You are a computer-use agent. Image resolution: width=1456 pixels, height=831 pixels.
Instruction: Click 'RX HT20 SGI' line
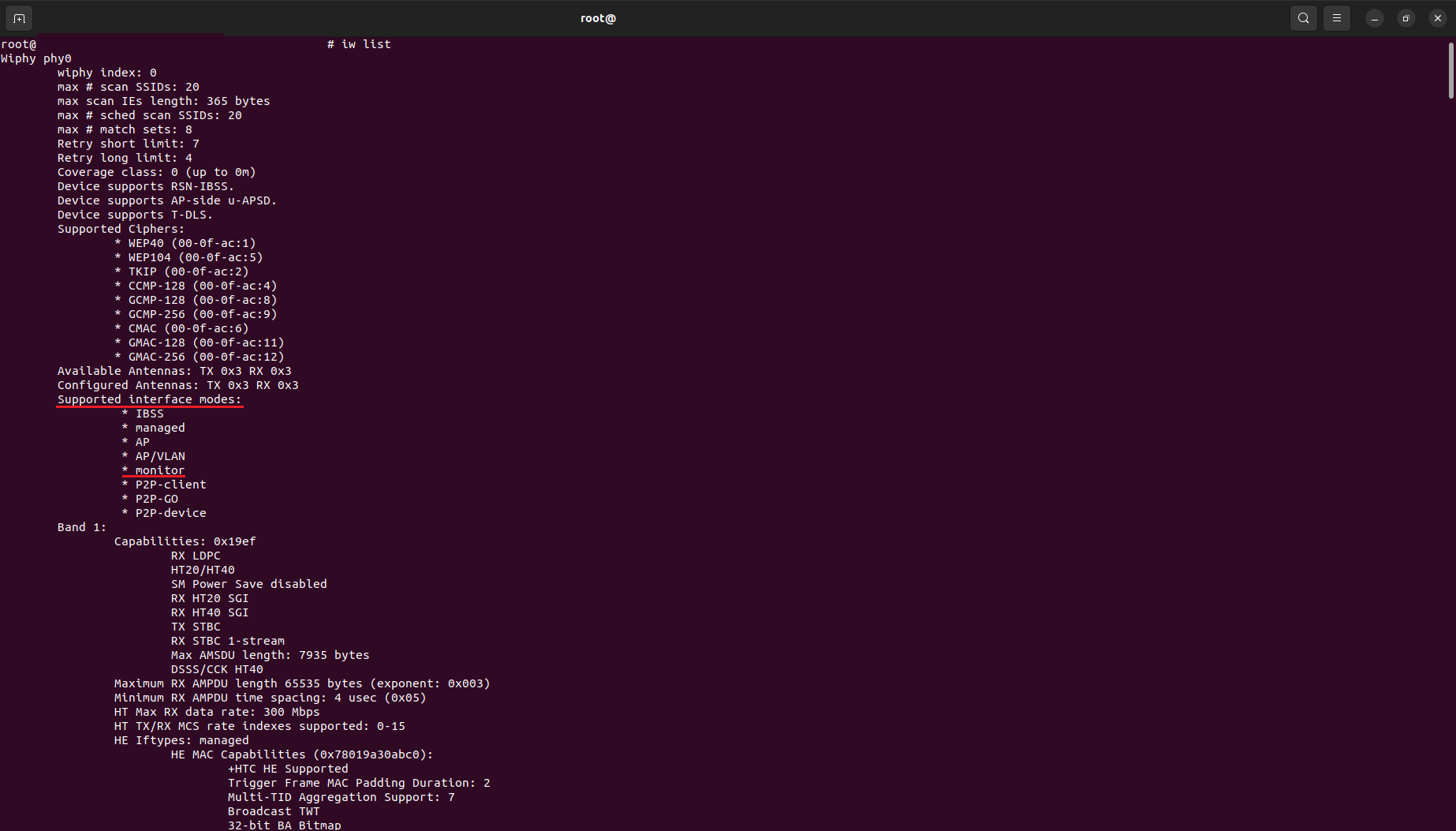click(x=210, y=598)
